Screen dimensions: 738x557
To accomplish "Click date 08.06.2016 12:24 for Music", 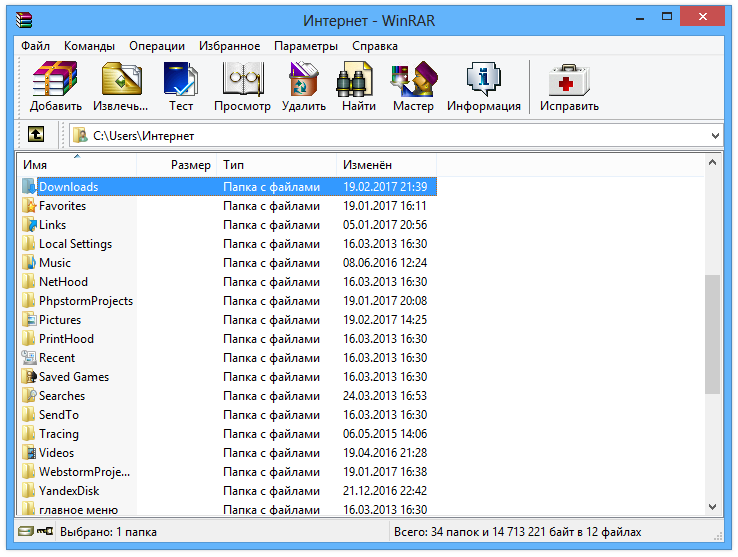I will 385,263.
